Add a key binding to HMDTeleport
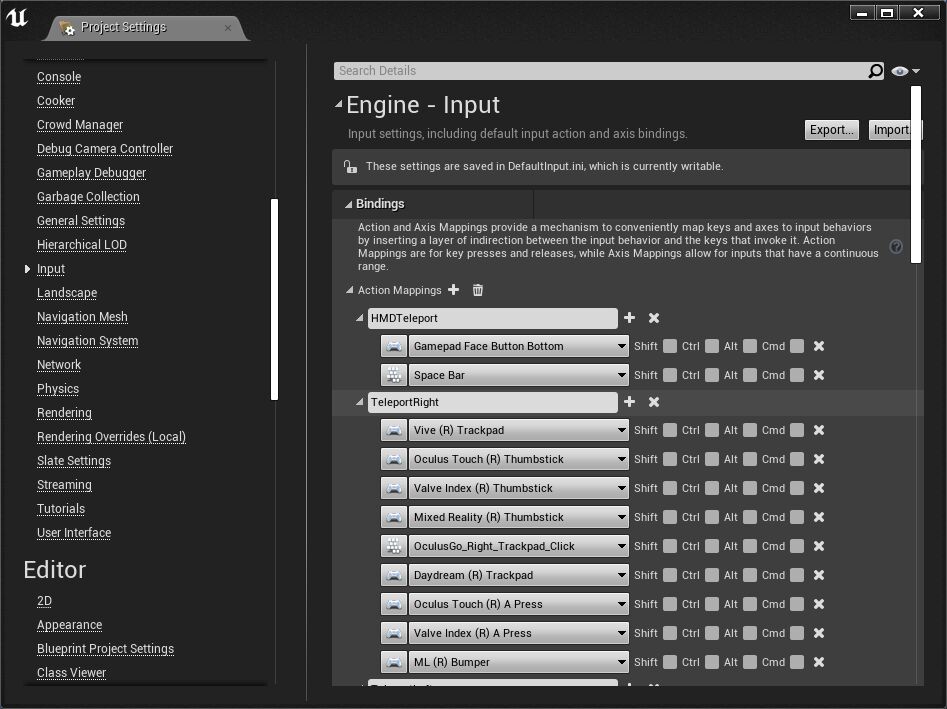Screen dimensions: 947x709 tap(629, 318)
